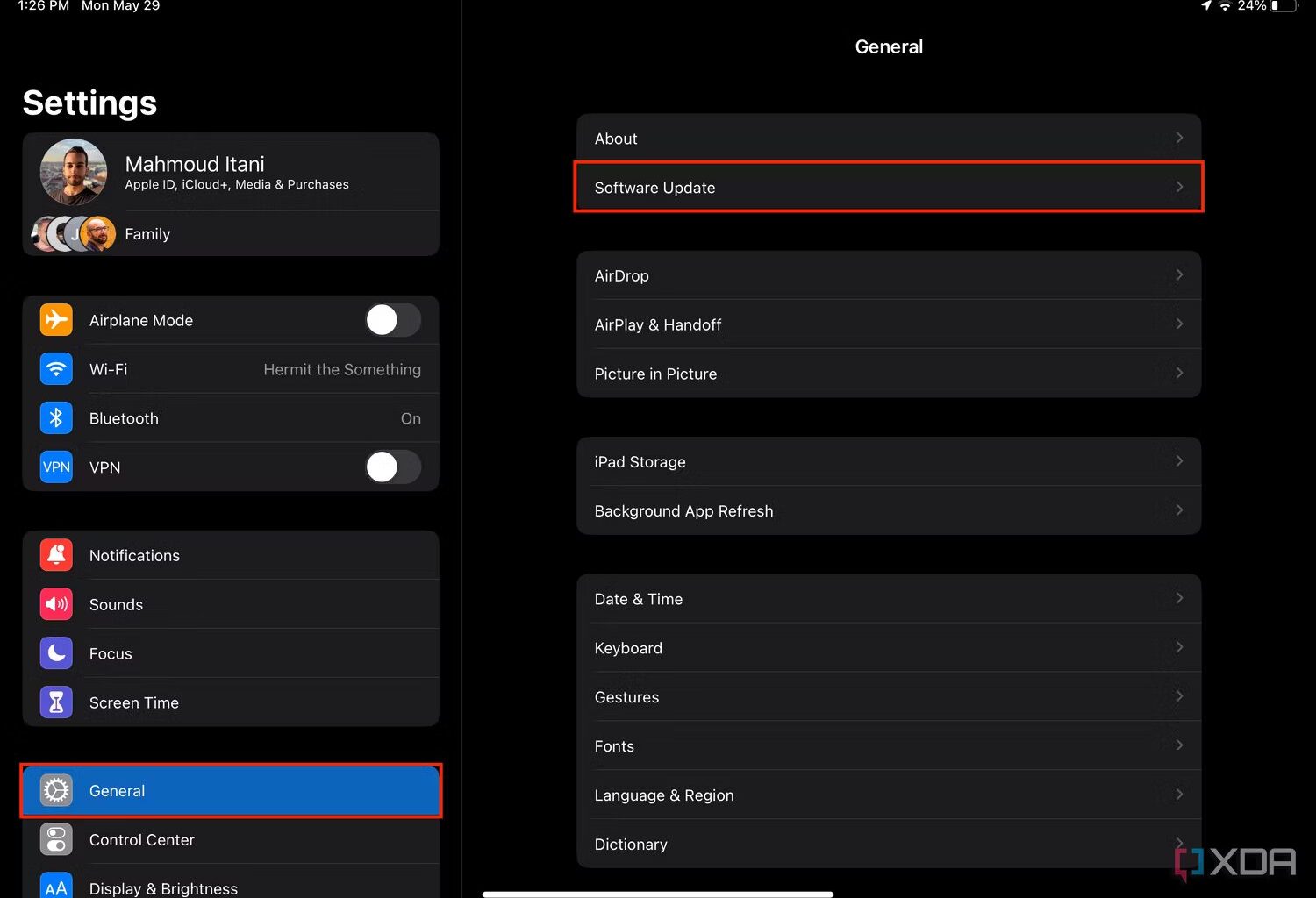
Task: Select Display & Brightness in sidebar
Action: pyautogui.click(x=231, y=882)
